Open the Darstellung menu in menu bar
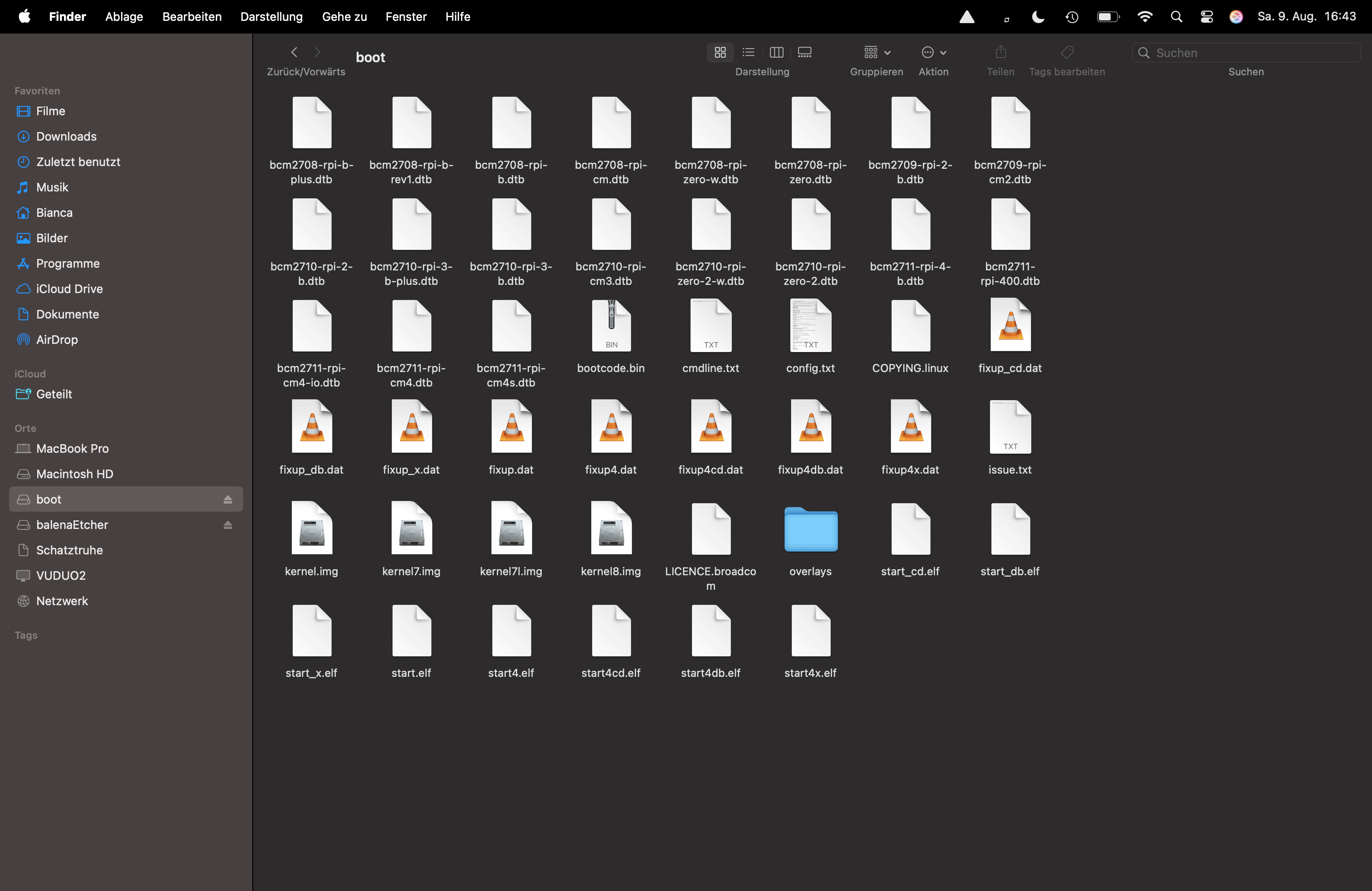 click(x=271, y=17)
